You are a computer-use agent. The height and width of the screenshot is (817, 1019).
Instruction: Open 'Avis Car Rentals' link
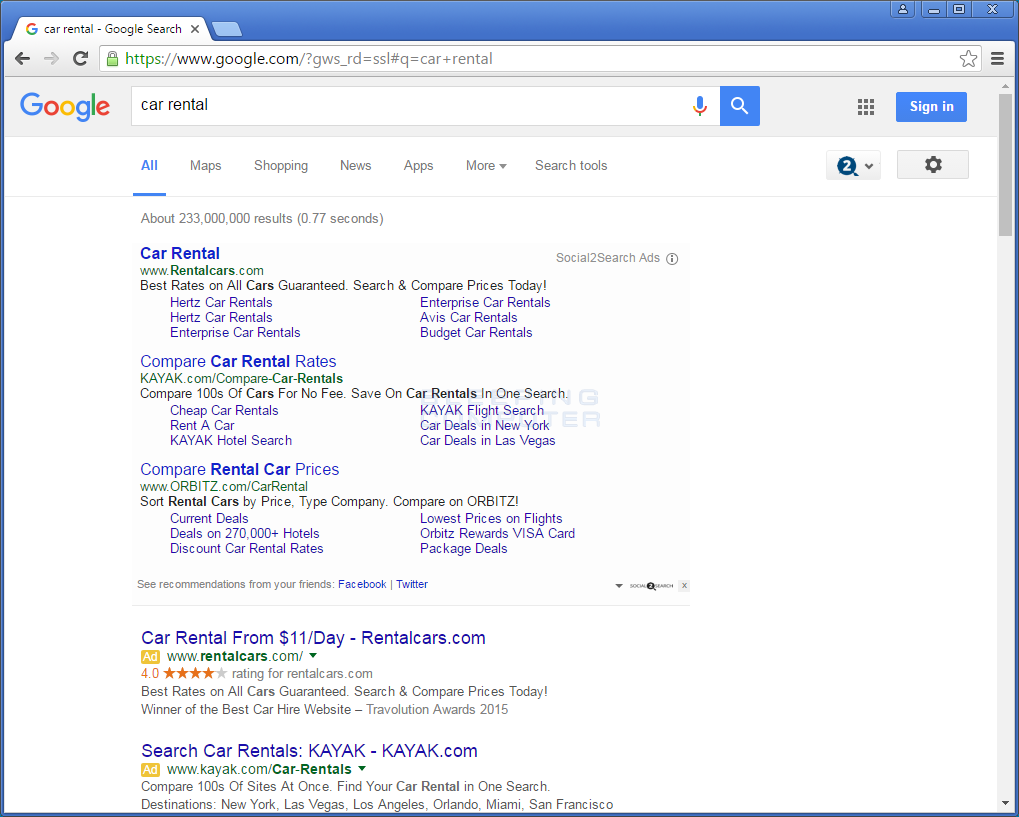469,317
